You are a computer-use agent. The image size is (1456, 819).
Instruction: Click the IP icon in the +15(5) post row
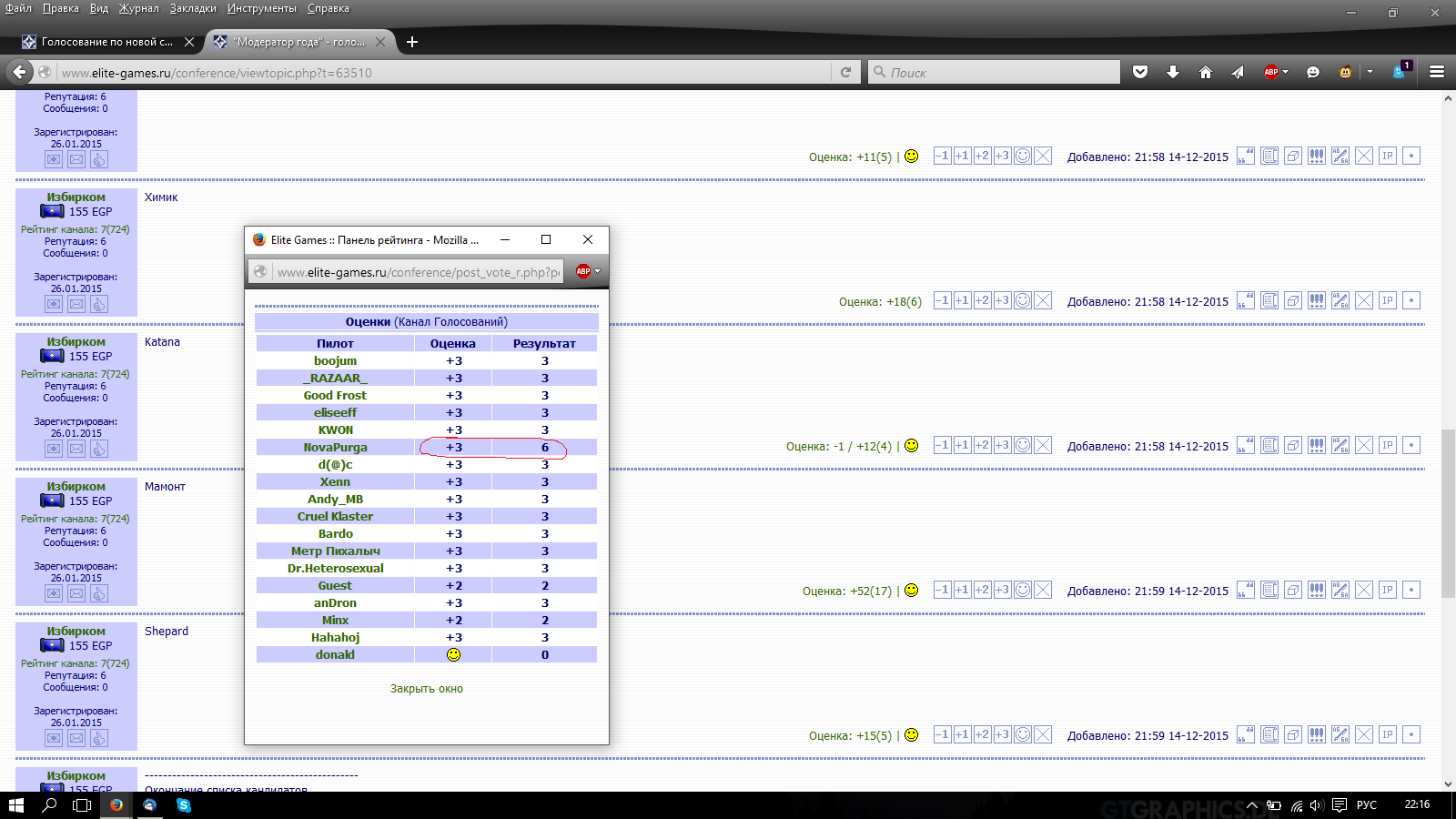click(x=1388, y=735)
